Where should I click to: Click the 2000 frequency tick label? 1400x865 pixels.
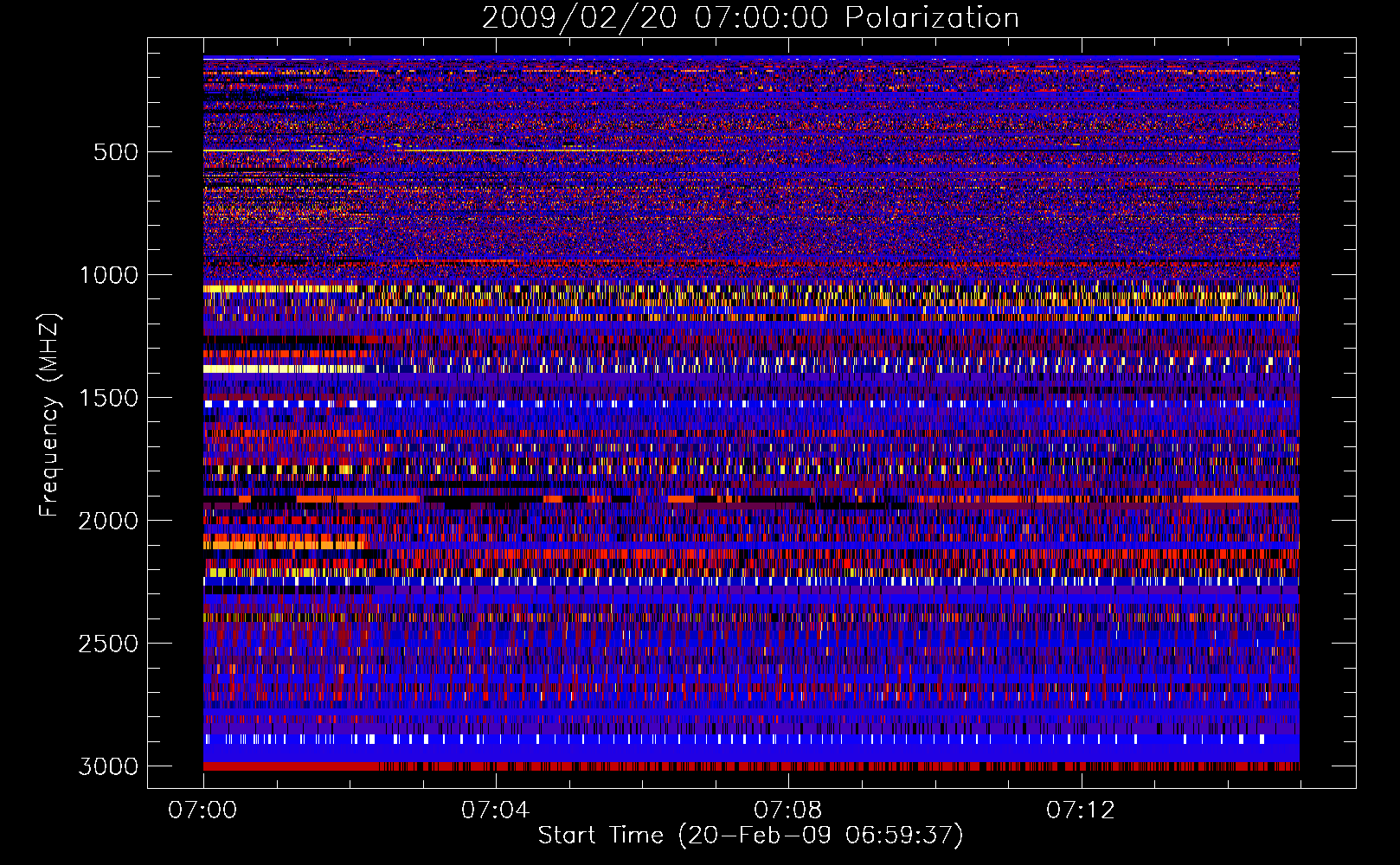tap(108, 521)
